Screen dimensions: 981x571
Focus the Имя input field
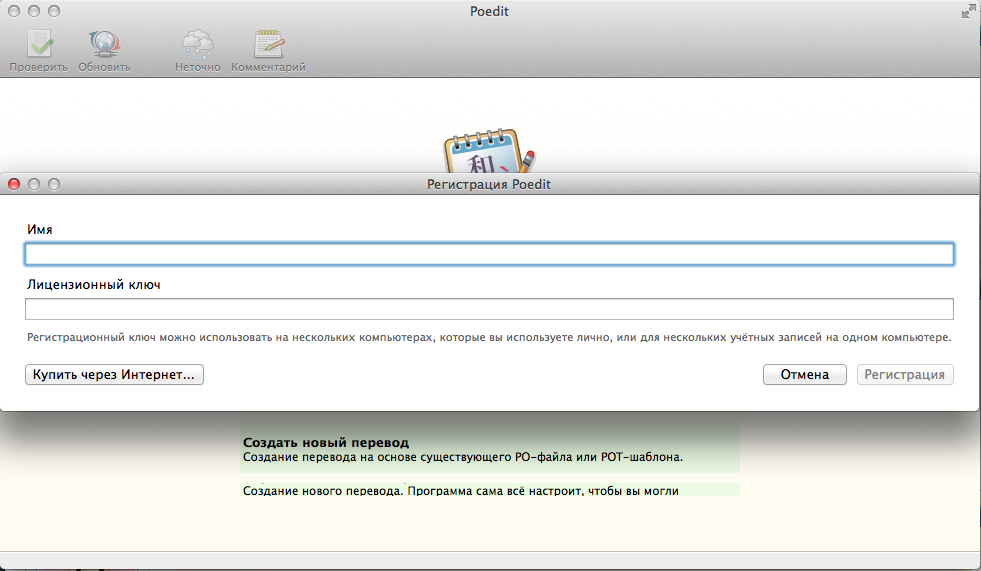[489, 254]
